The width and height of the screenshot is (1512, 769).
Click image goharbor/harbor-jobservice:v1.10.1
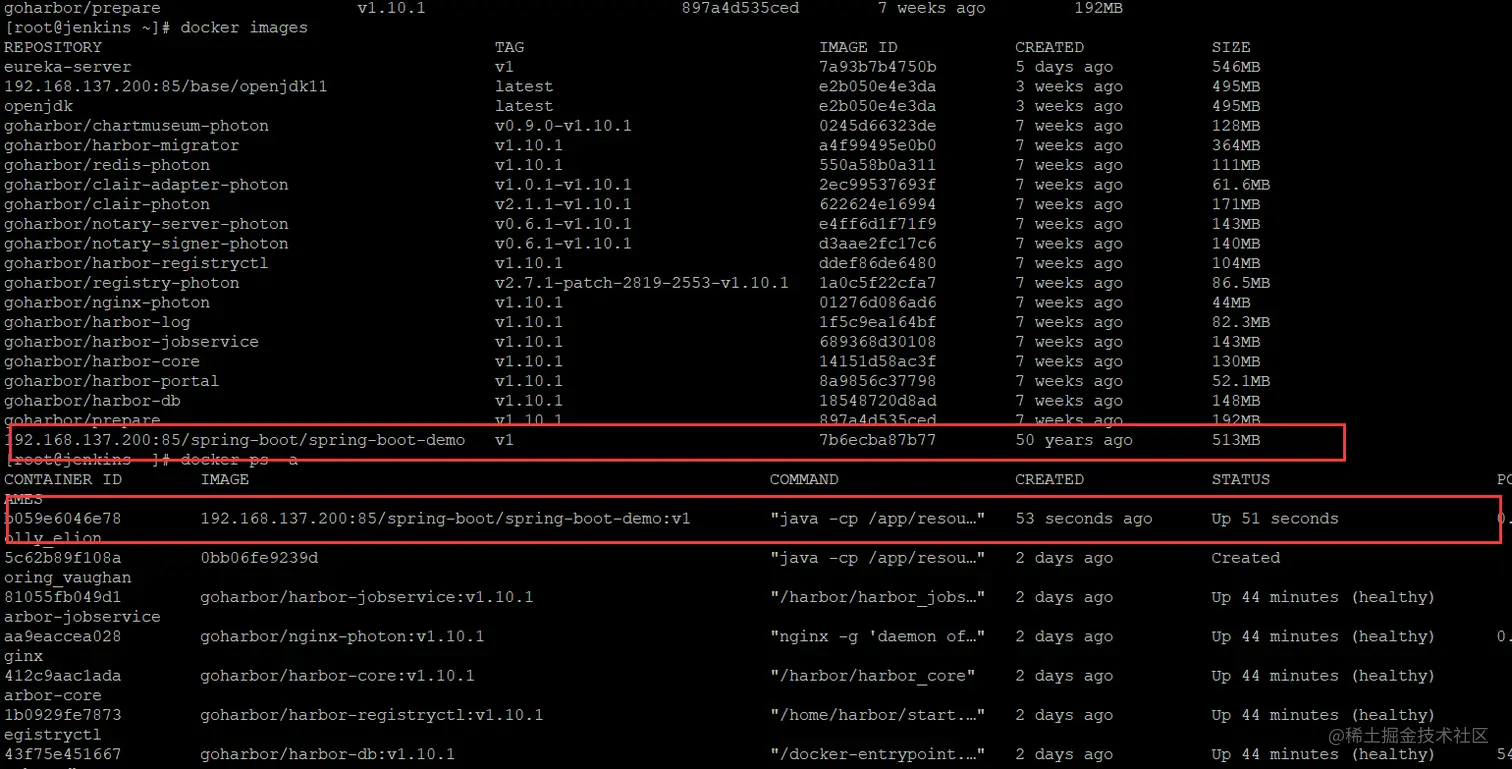pyautogui.click(x=367, y=597)
